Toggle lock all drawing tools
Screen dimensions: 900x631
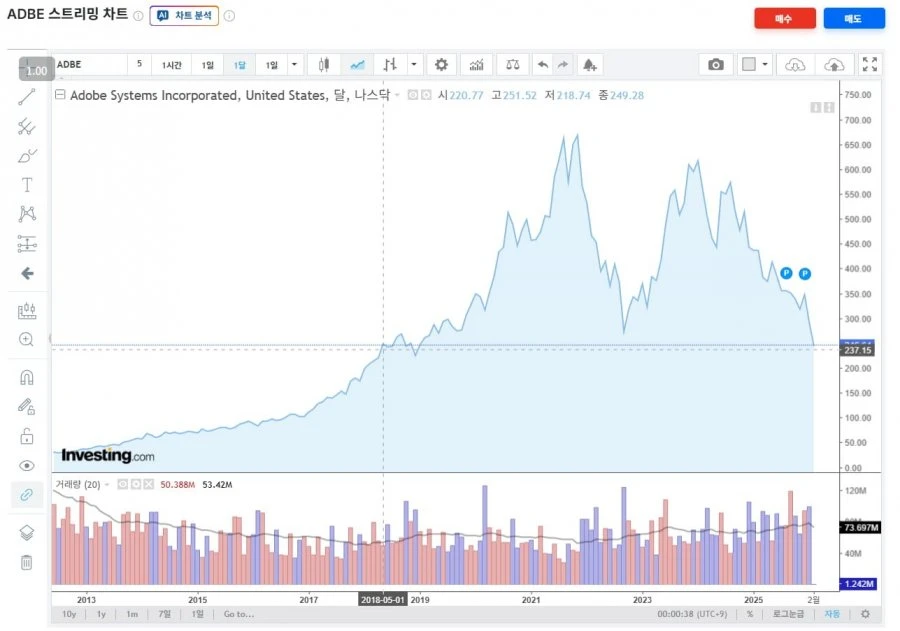tap(26, 436)
